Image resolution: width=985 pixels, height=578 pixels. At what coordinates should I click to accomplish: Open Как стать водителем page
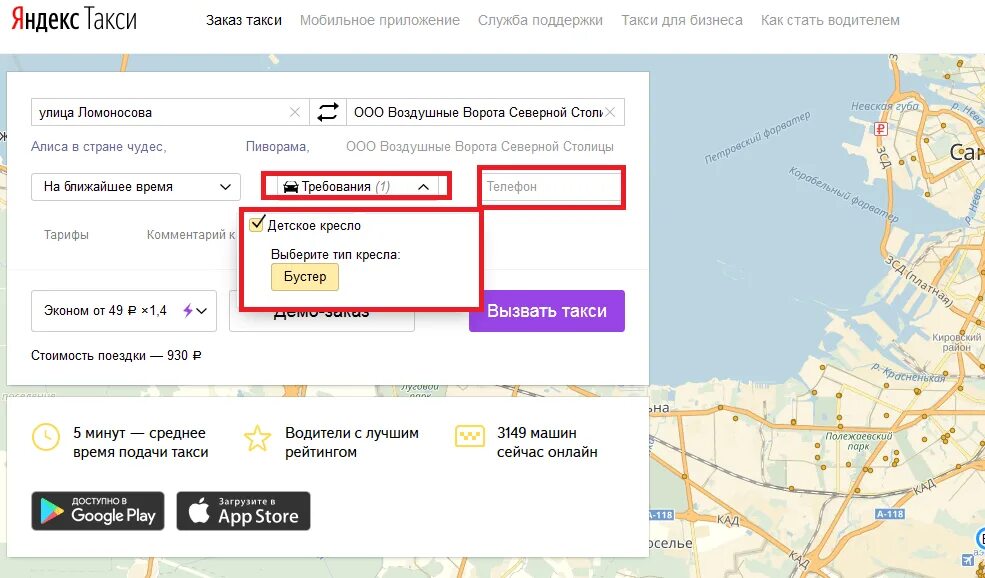(830, 20)
